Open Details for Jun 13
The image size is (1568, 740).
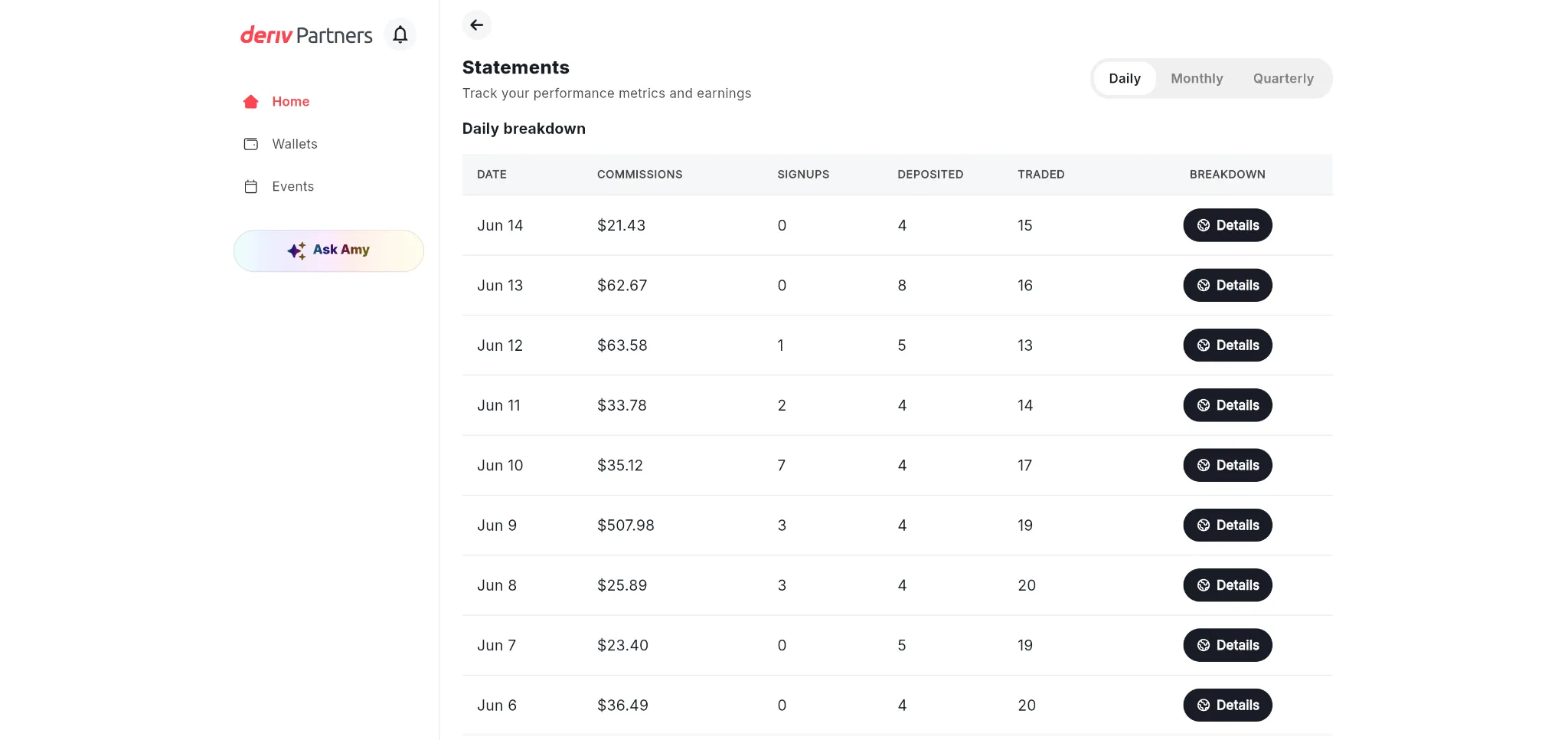pos(1227,285)
